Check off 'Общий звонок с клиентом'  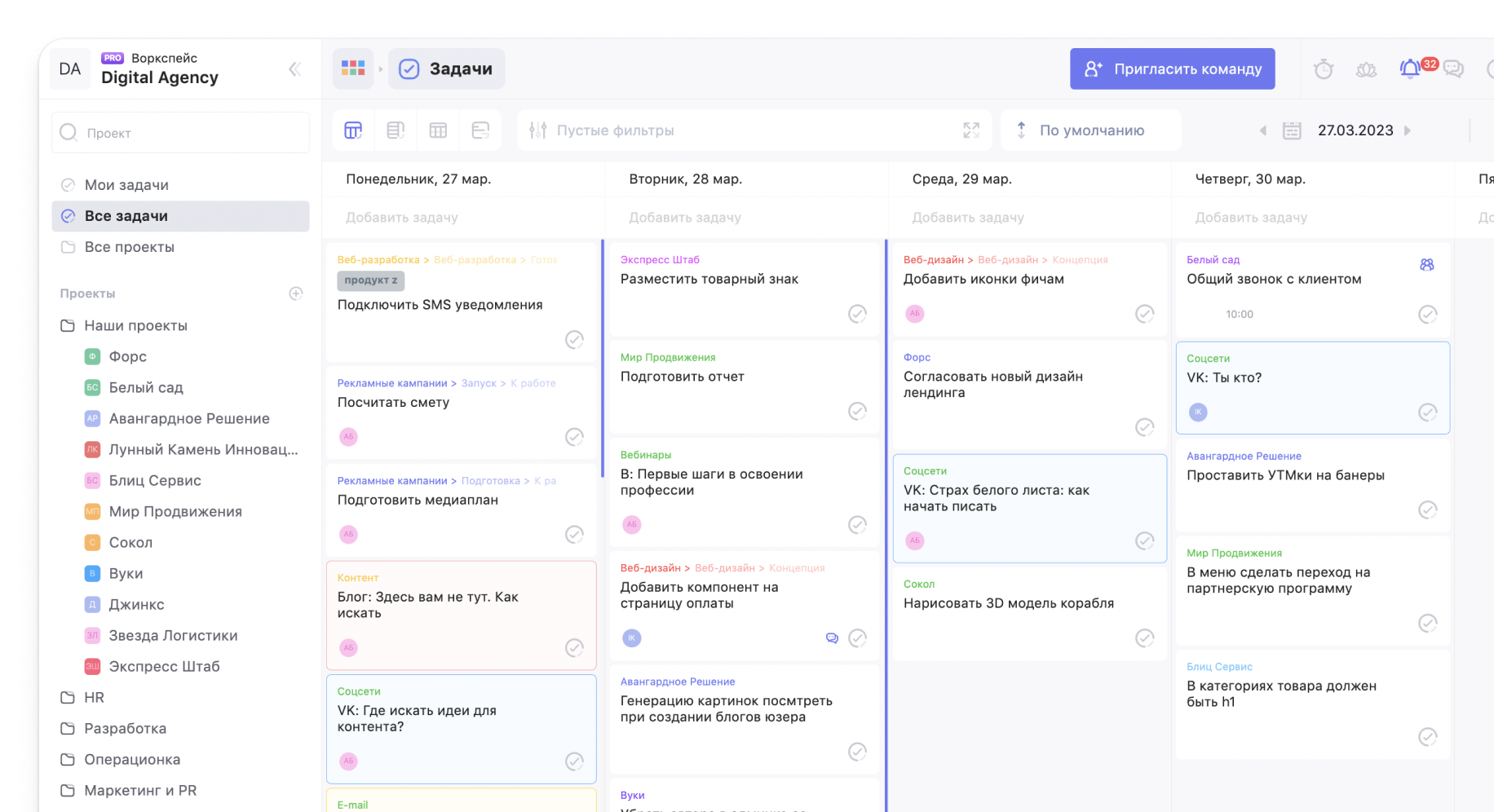[1428, 314]
